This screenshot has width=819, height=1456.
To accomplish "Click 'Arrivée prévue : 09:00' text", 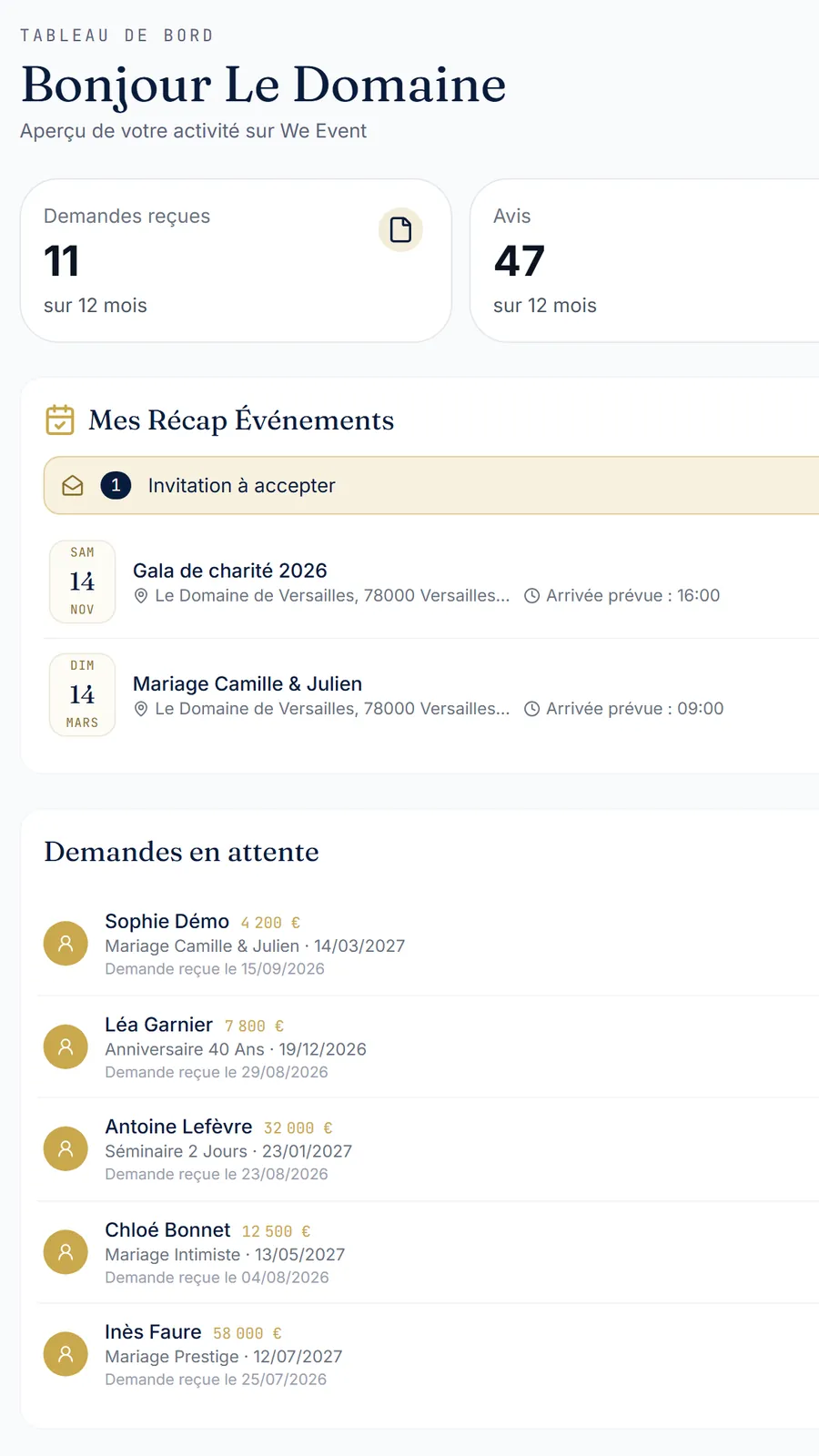I will point(635,709).
